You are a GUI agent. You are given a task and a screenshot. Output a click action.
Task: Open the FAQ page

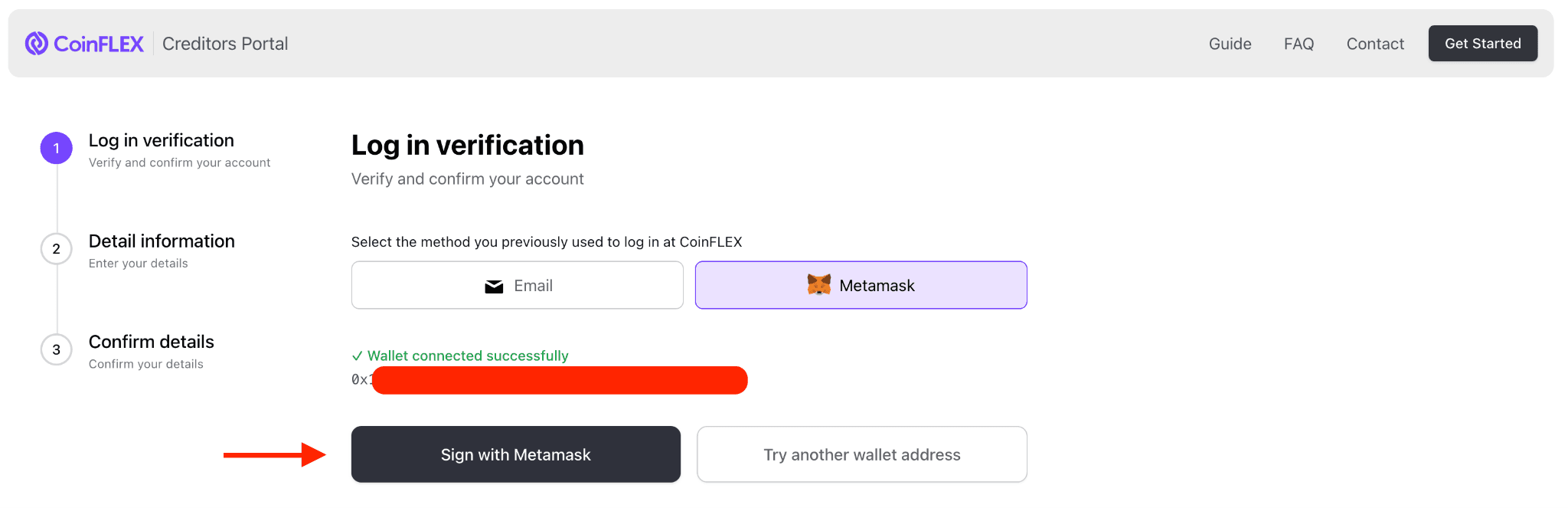tap(1298, 44)
